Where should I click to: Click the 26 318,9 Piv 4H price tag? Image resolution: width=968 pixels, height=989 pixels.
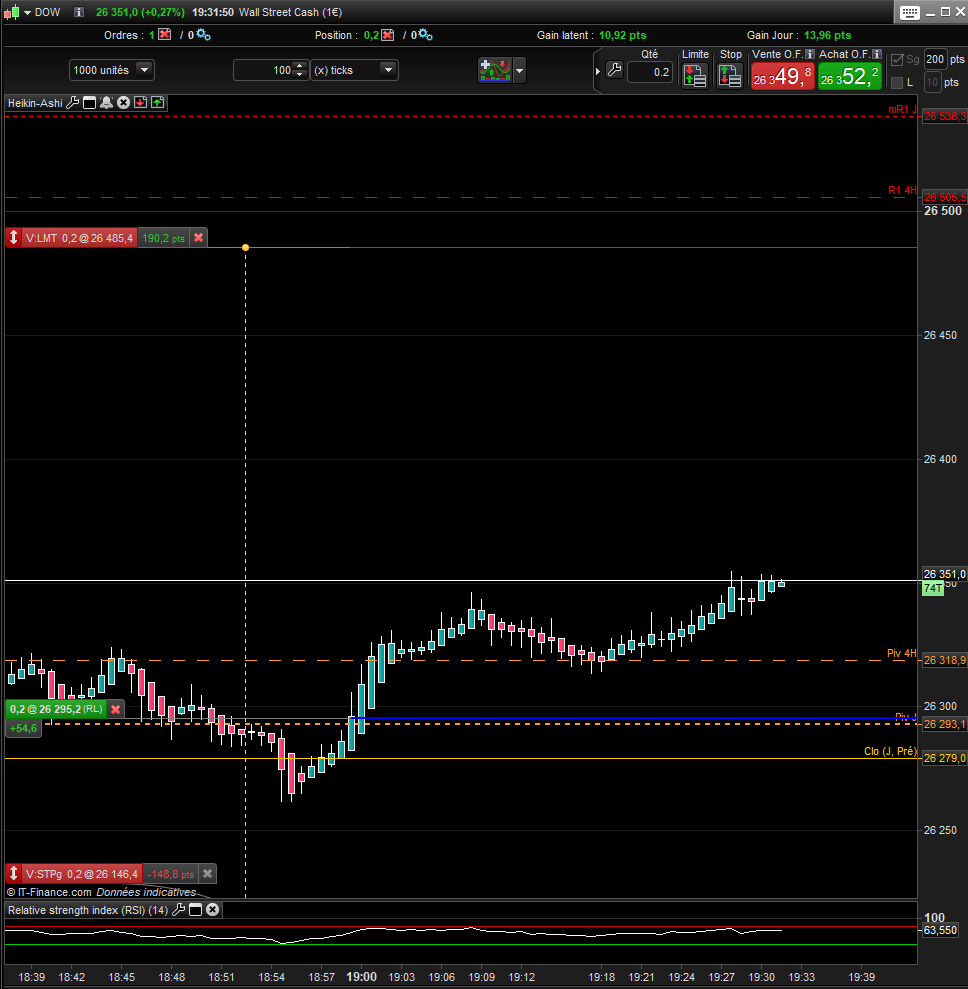pyautogui.click(x=944, y=660)
